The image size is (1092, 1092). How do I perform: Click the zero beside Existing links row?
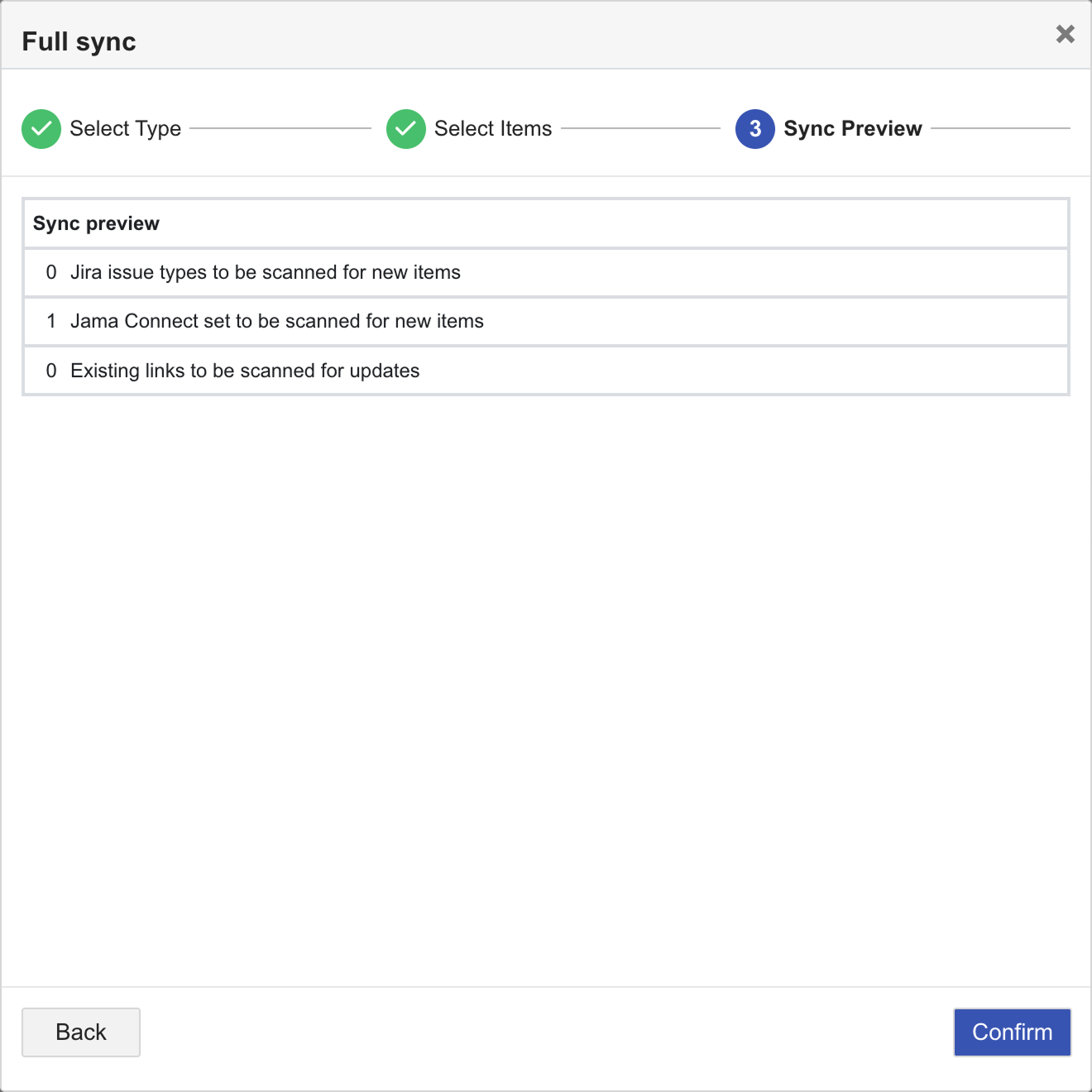click(50, 371)
